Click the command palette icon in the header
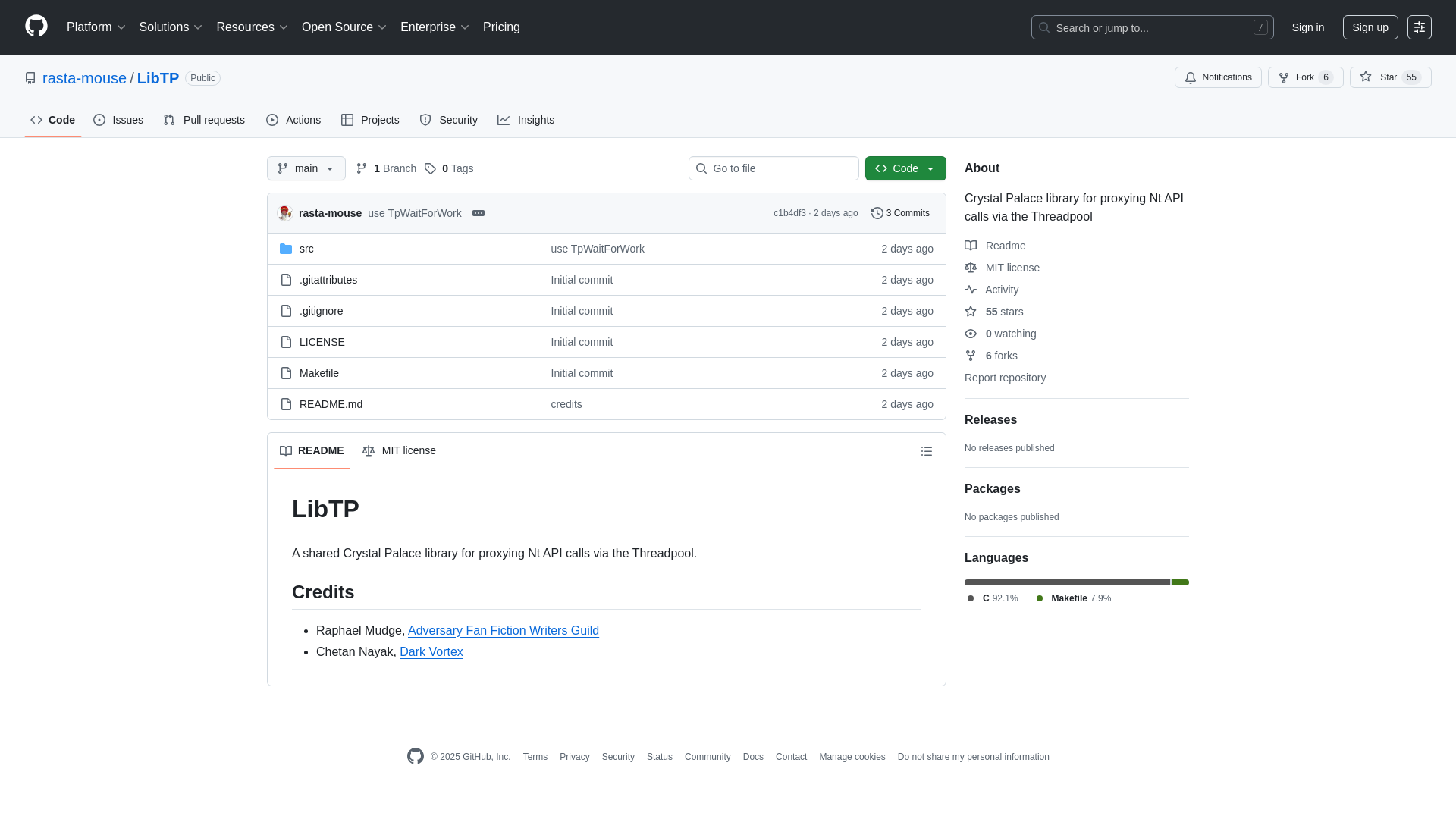Viewport: 1456px width, 819px height. tap(1420, 27)
